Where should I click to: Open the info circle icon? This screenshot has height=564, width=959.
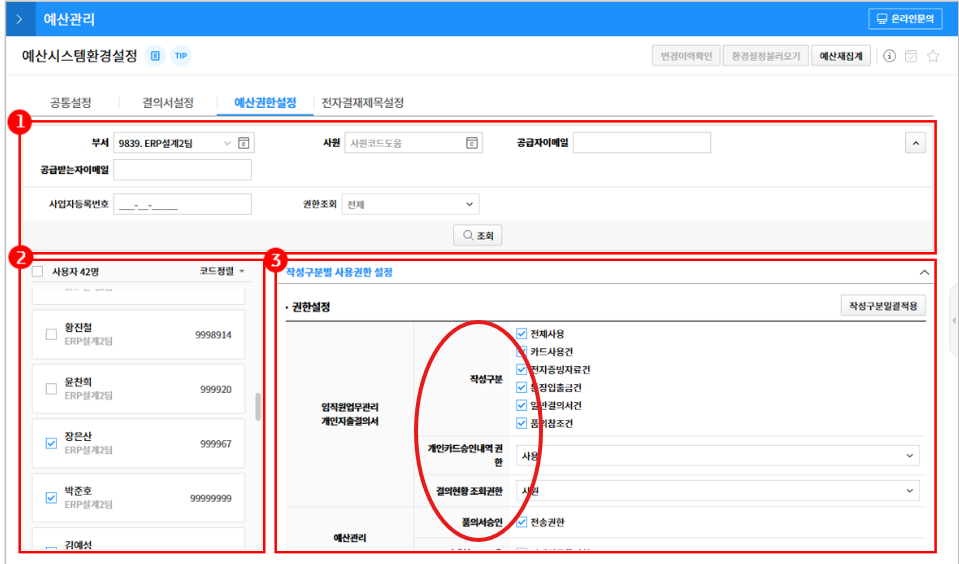[889, 56]
